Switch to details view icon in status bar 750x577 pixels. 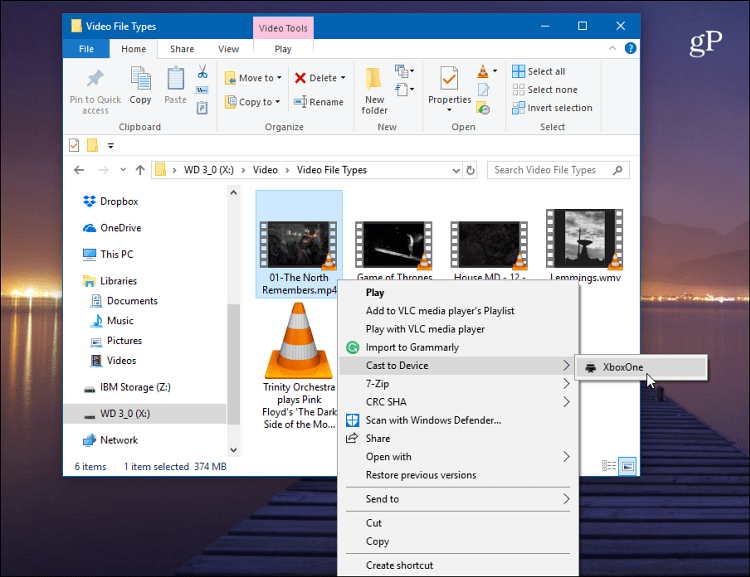point(608,466)
